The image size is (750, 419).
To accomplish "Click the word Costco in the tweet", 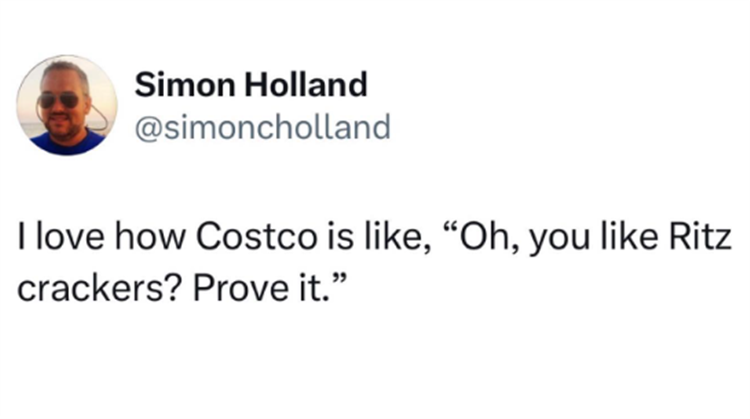I will pyautogui.click(x=257, y=237).
